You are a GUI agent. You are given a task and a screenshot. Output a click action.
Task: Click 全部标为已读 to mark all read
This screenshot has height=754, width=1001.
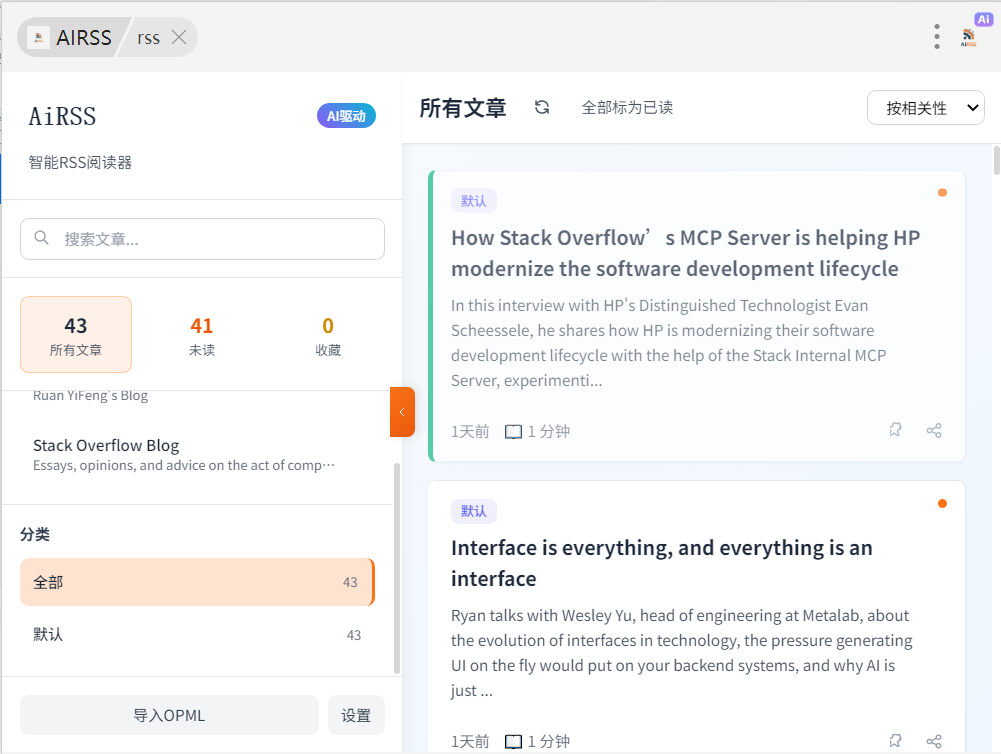627,107
